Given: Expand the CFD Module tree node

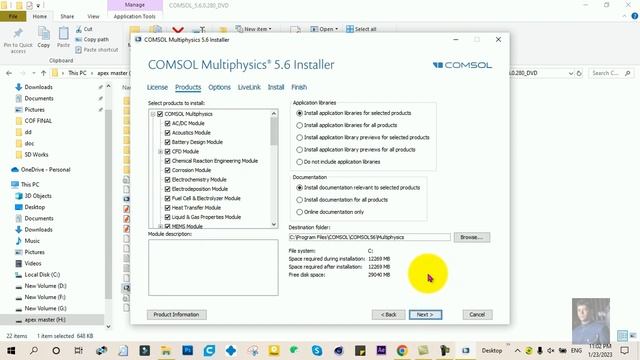Looking at the screenshot, I should [160, 151].
